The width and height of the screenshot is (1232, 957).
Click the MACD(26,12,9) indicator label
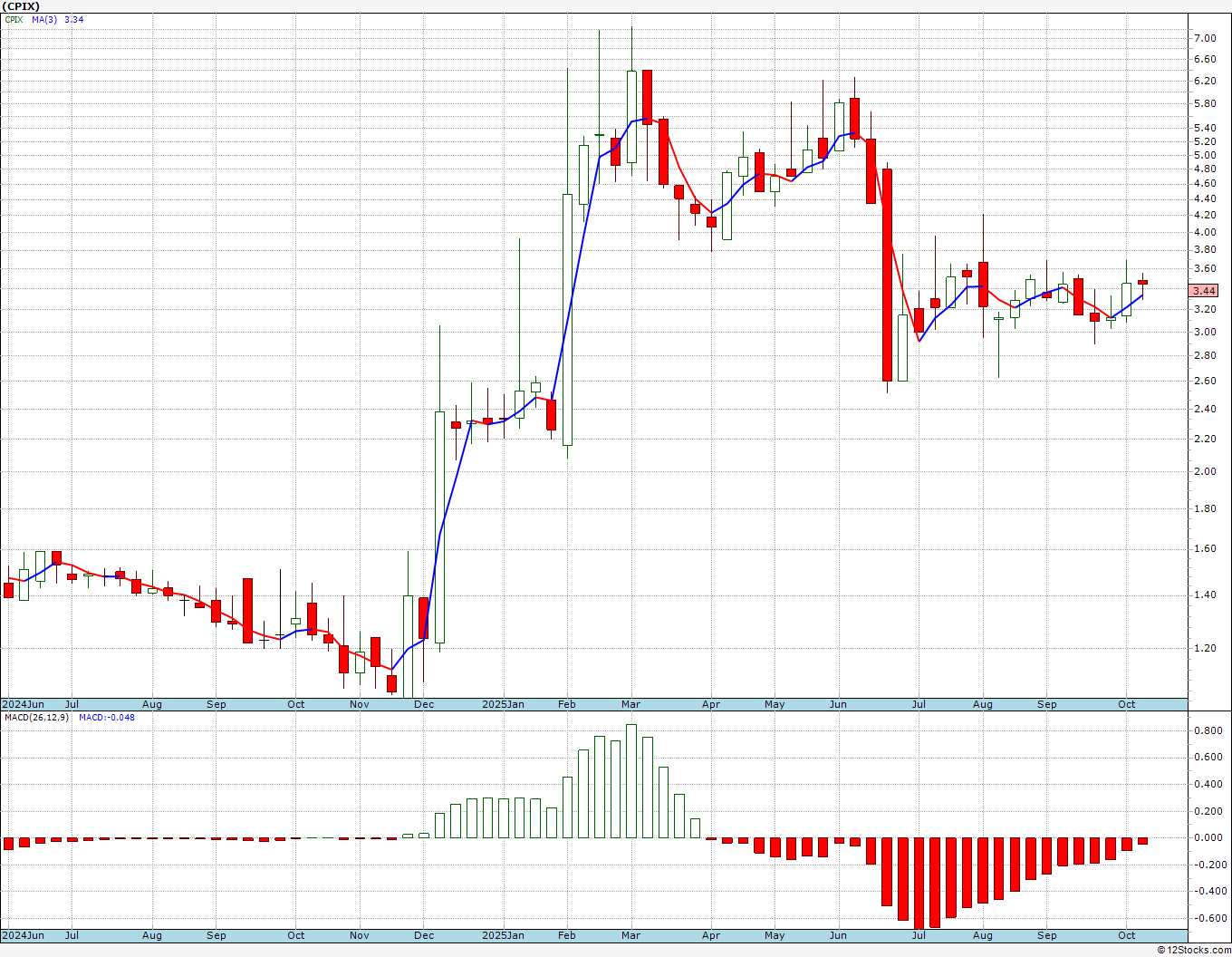tap(36, 718)
